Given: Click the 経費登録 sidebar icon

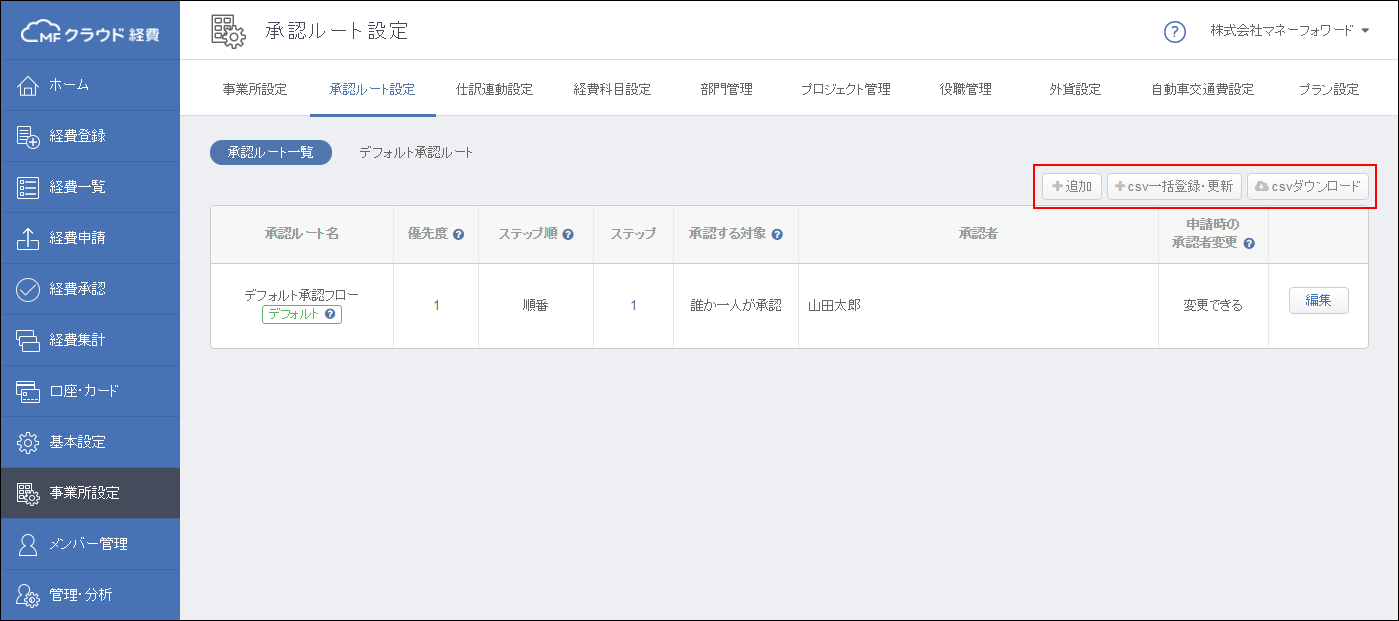Looking at the screenshot, I should (x=28, y=136).
